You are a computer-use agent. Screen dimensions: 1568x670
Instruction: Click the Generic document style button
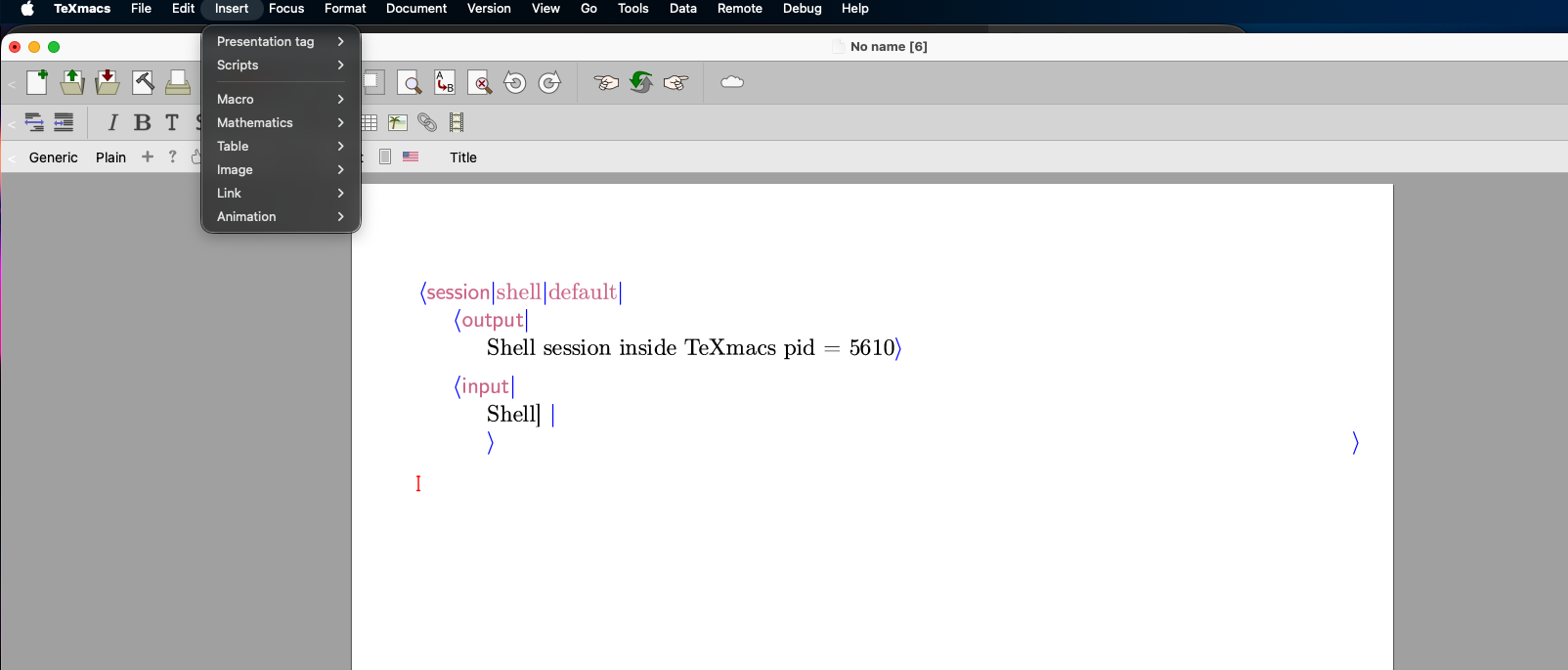(54, 157)
